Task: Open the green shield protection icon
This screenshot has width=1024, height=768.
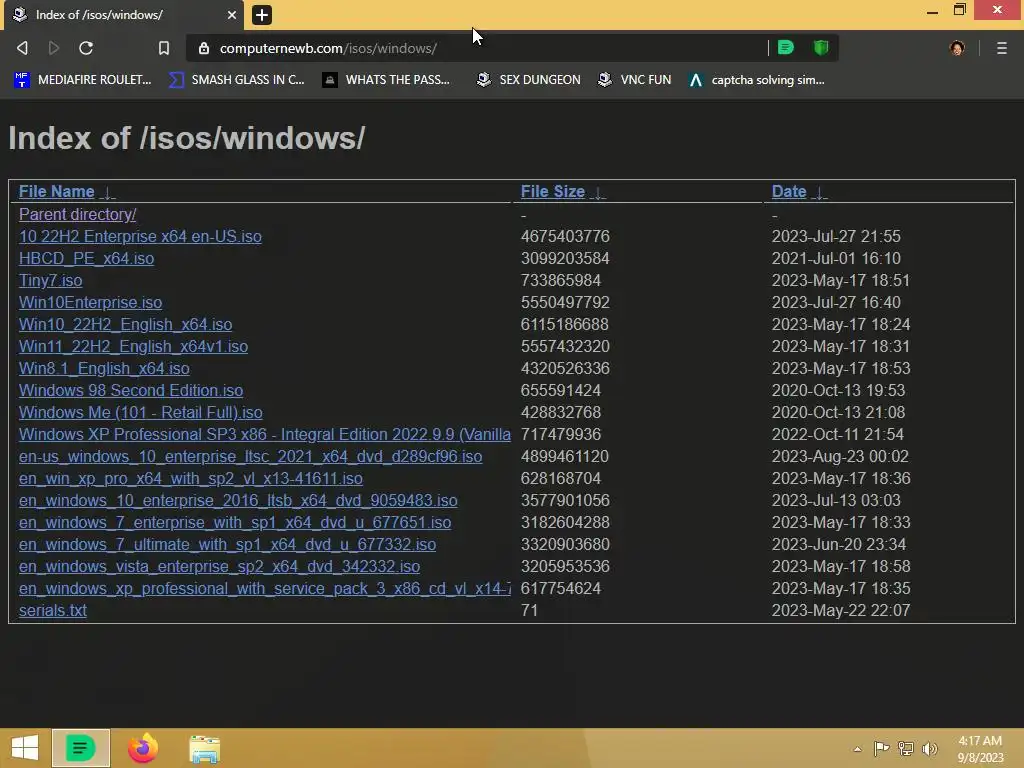Action: click(821, 47)
